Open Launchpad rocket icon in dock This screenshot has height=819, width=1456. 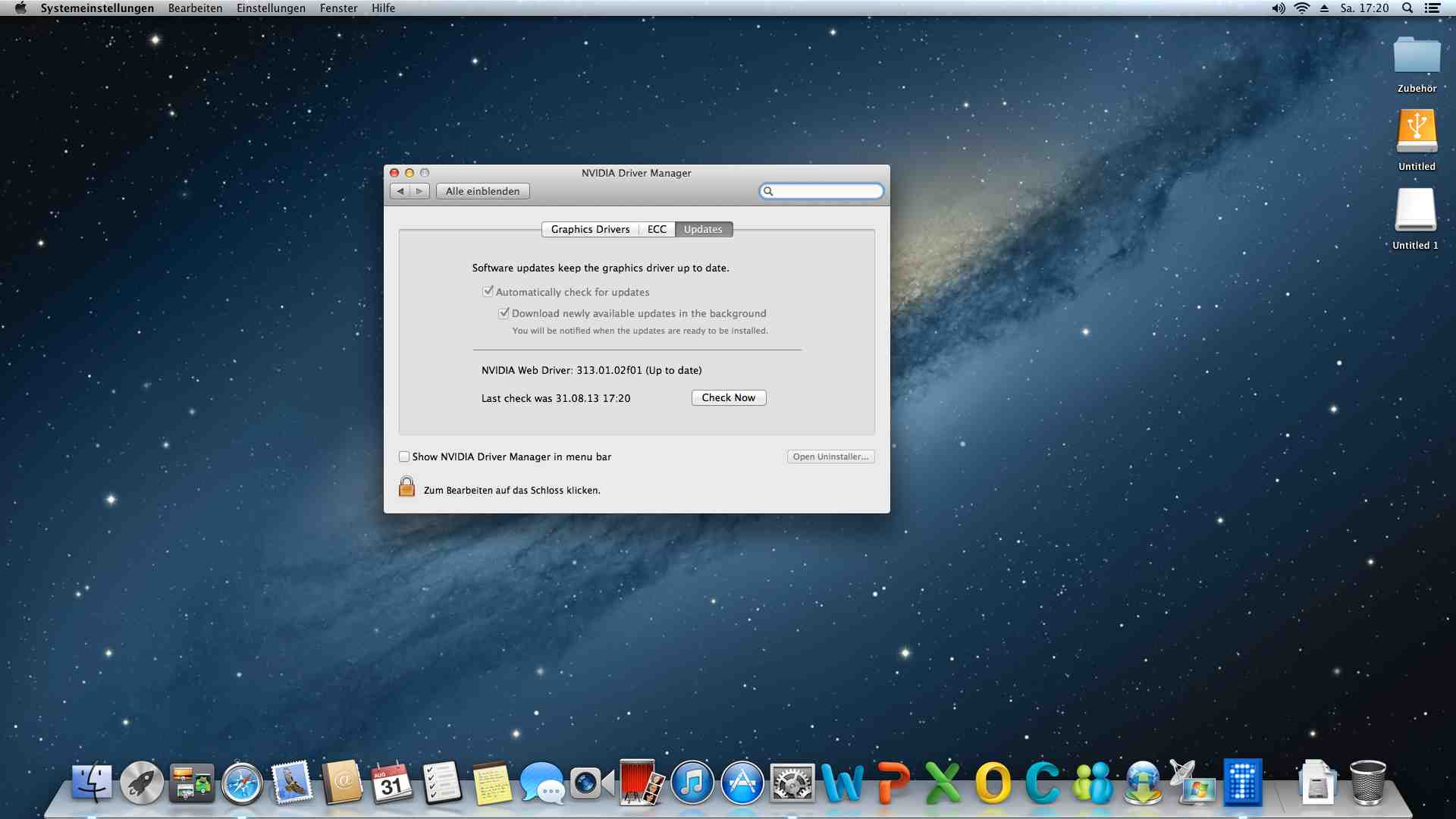point(142,783)
